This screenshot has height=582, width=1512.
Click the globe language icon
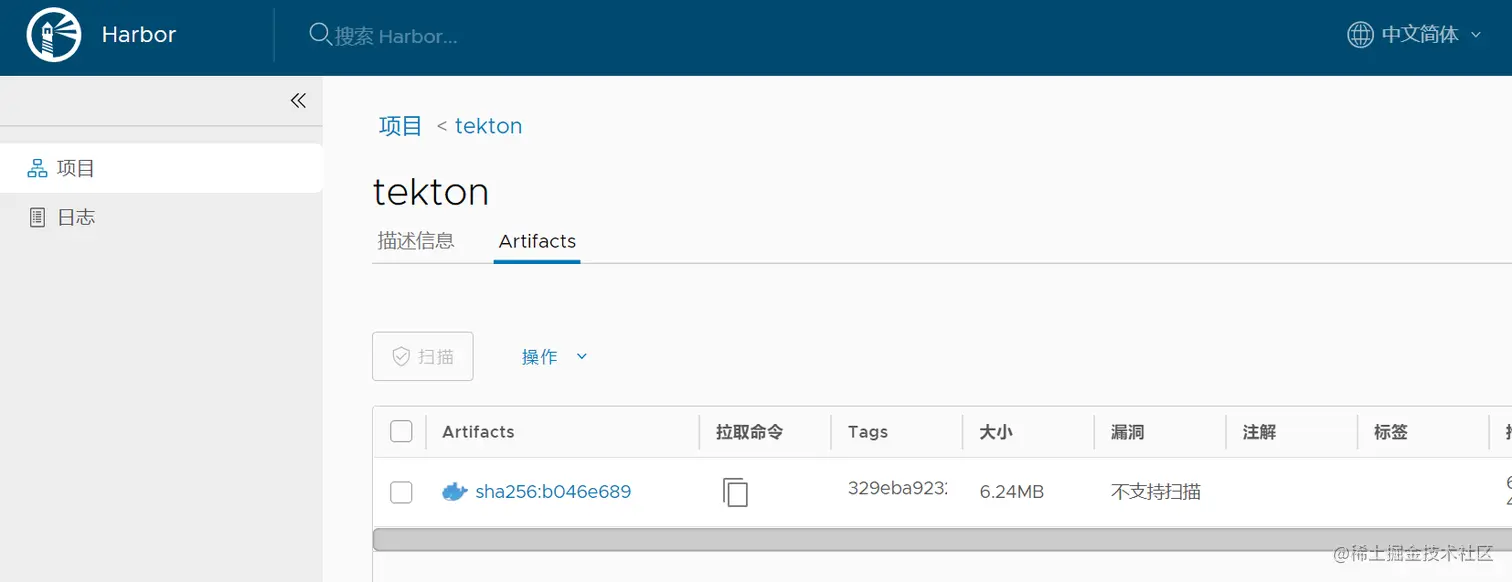[1360, 35]
